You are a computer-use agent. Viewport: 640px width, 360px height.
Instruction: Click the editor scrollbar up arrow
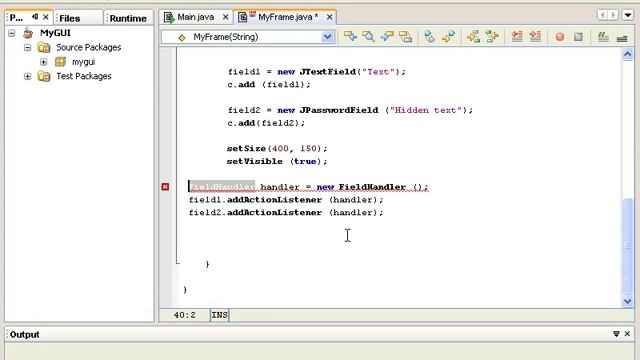point(627,54)
